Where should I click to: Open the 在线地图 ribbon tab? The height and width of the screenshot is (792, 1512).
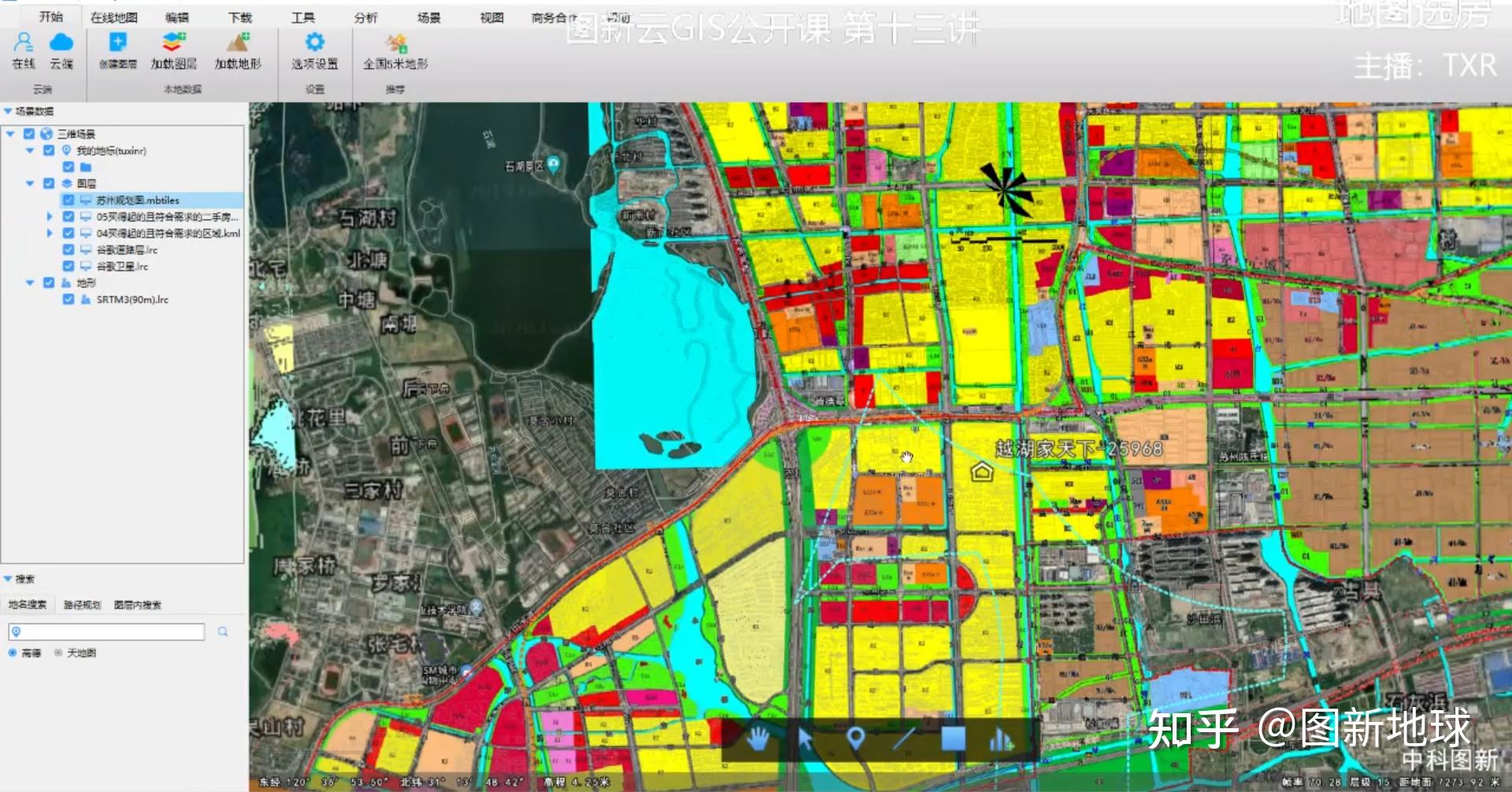(x=113, y=17)
